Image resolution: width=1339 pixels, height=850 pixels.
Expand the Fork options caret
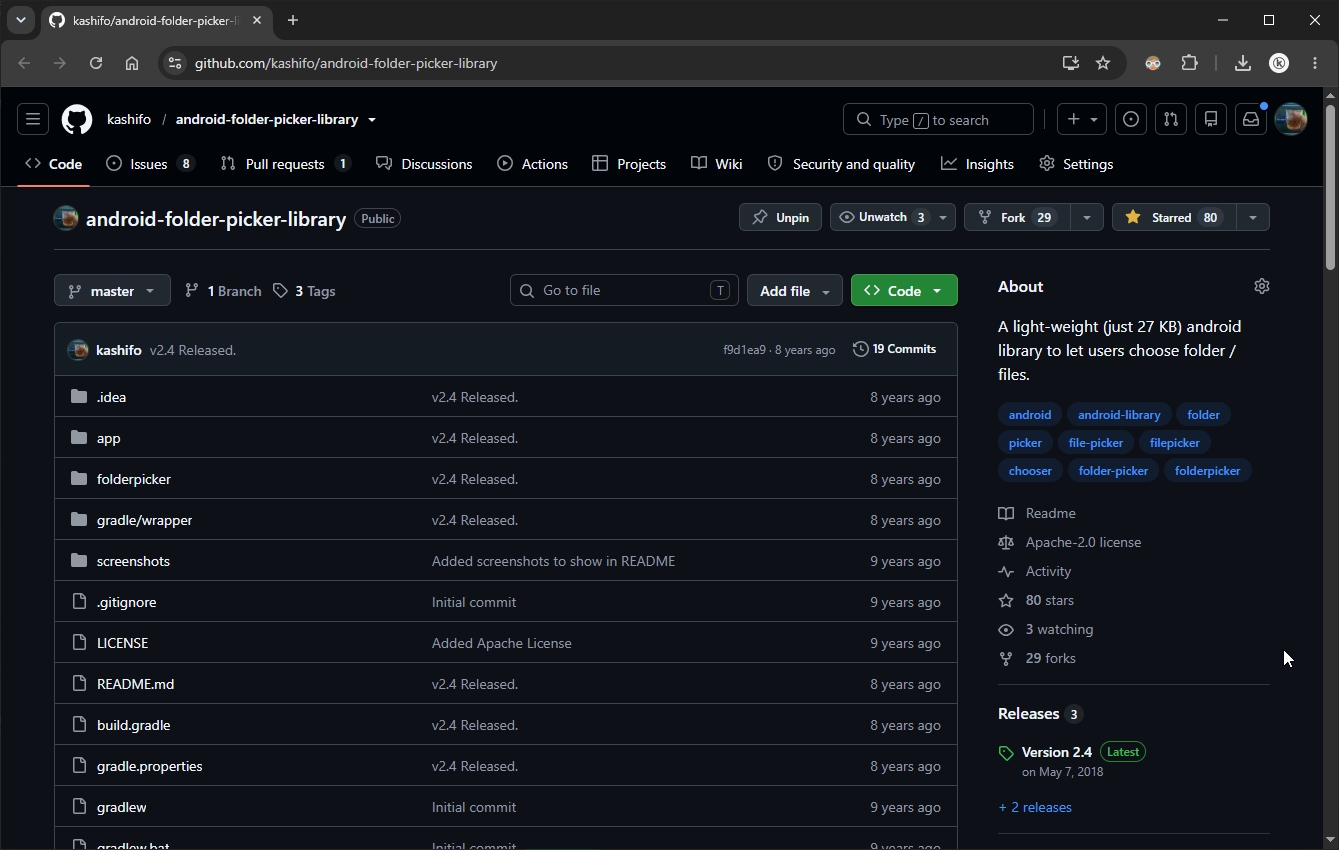(1087, 217)
